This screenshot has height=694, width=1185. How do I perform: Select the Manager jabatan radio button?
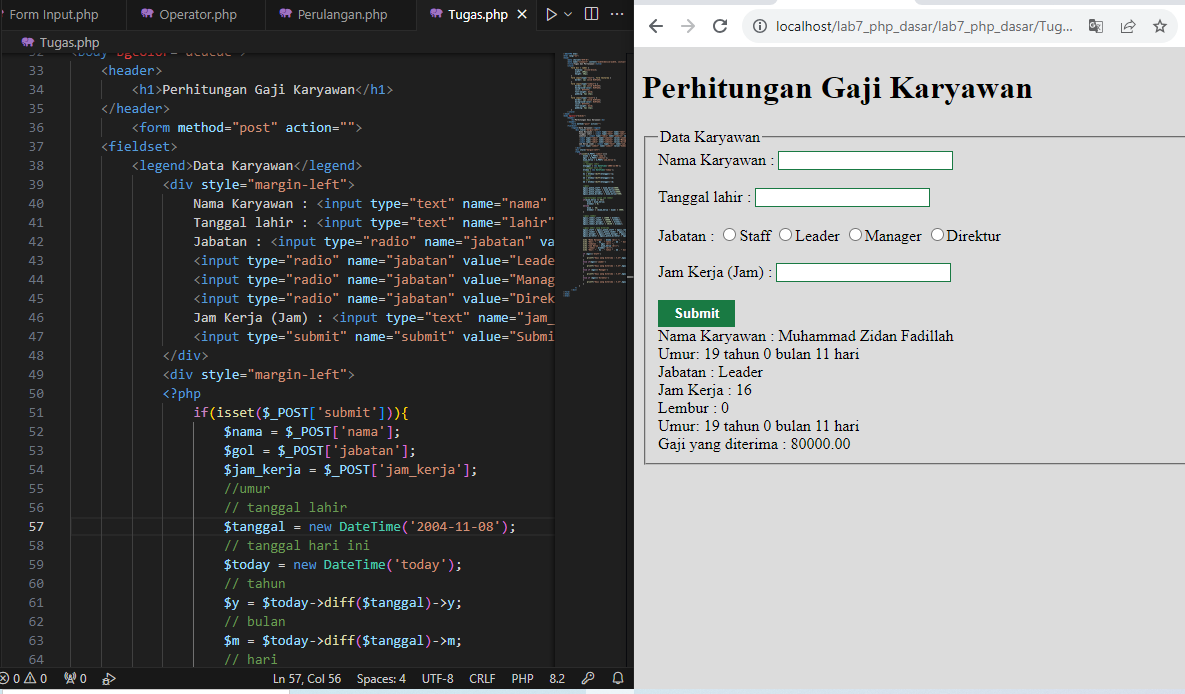pos(855,235)
